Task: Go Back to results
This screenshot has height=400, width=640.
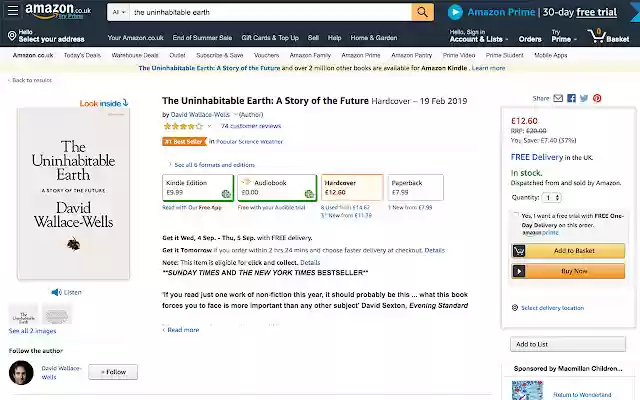Action: point(30,80)
